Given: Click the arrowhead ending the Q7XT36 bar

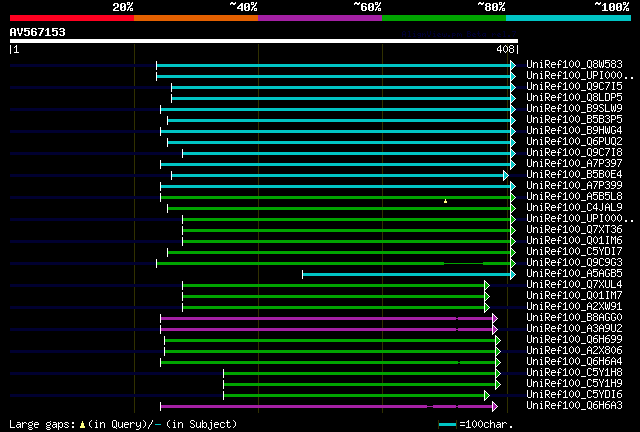Looking at the screenshot, I should point(513,231).
